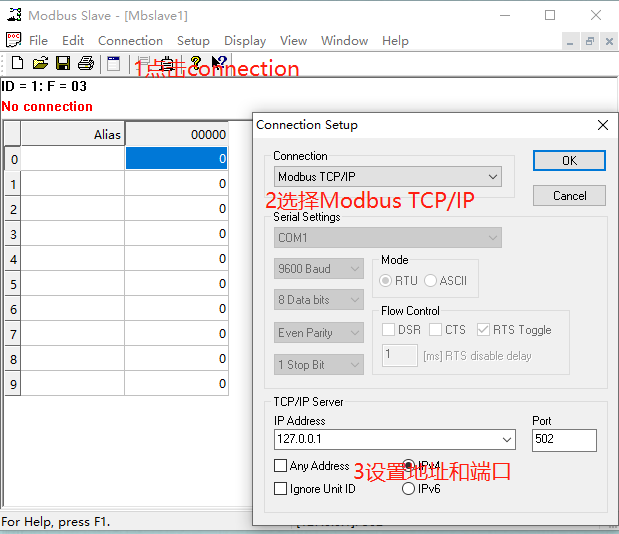Open the Help menu
Image resolution: width=619 pixels, height=534 pixels.
pyautogui.click(x=395, y=41)
